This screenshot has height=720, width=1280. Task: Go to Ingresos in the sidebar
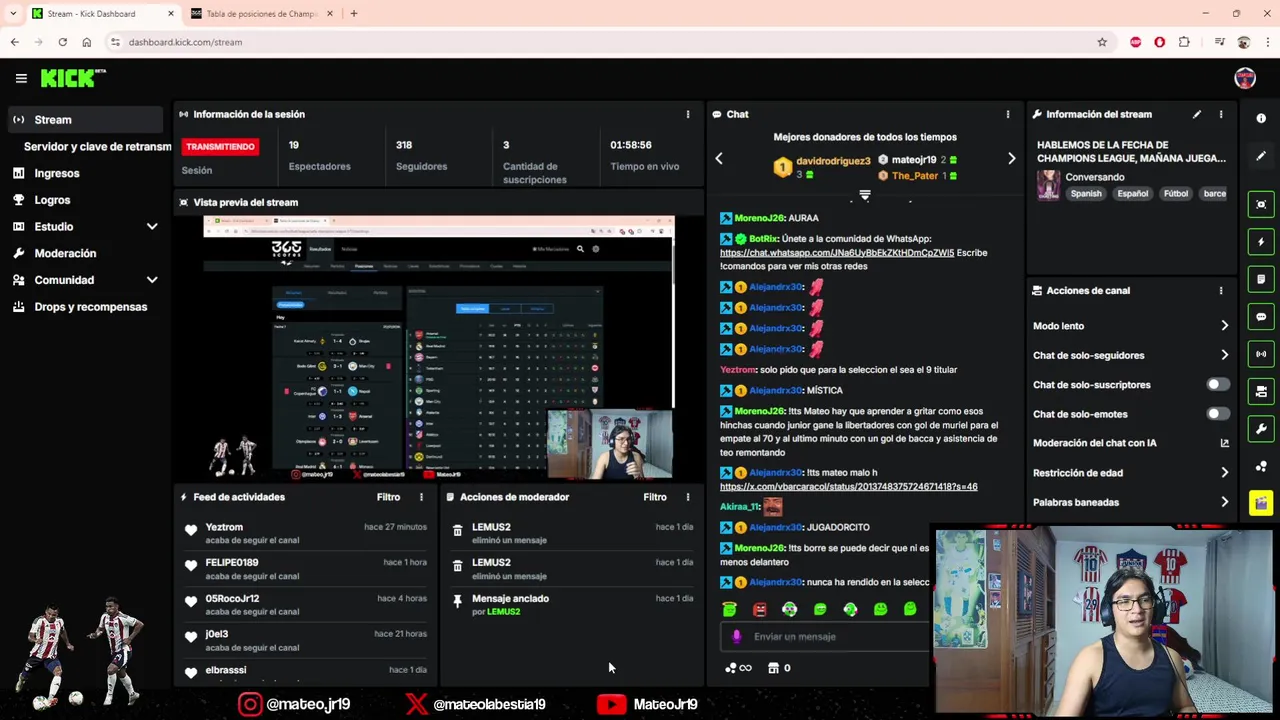[57, 173]
